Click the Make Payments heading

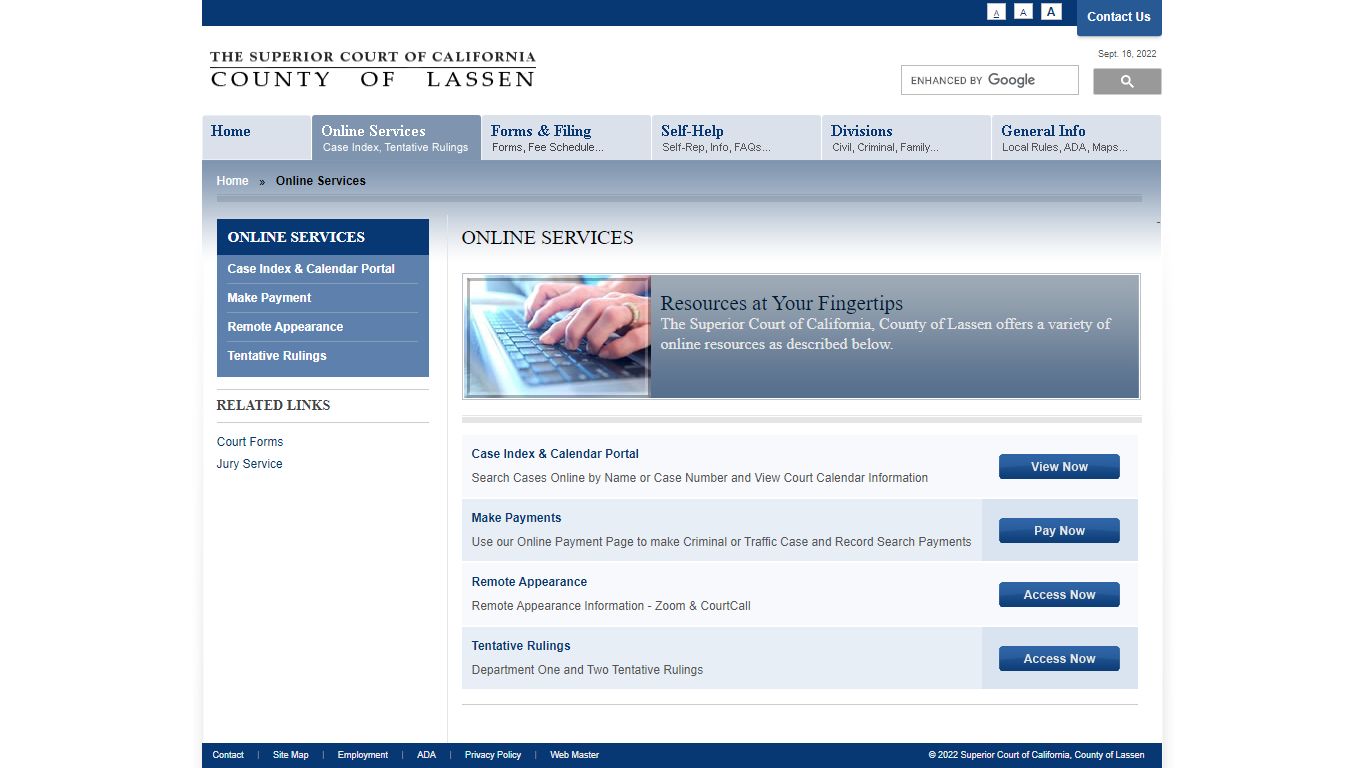[x=516, y=518]
